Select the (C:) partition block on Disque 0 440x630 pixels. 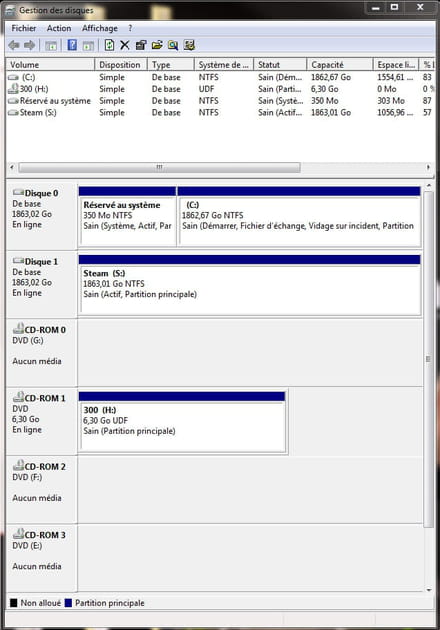[299, 217]
